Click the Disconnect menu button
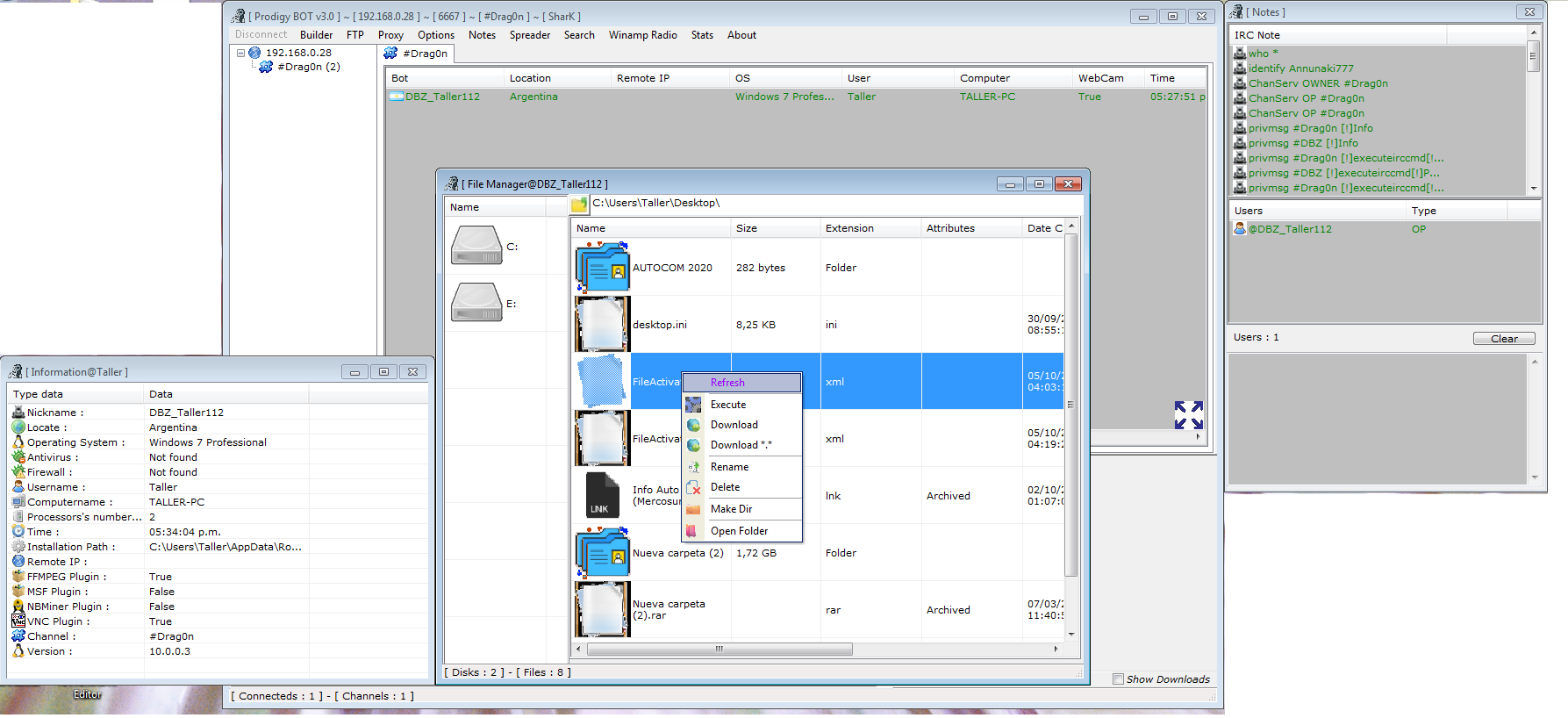The height and width of the screenshot is (718, 1568). tap(261, 35)
